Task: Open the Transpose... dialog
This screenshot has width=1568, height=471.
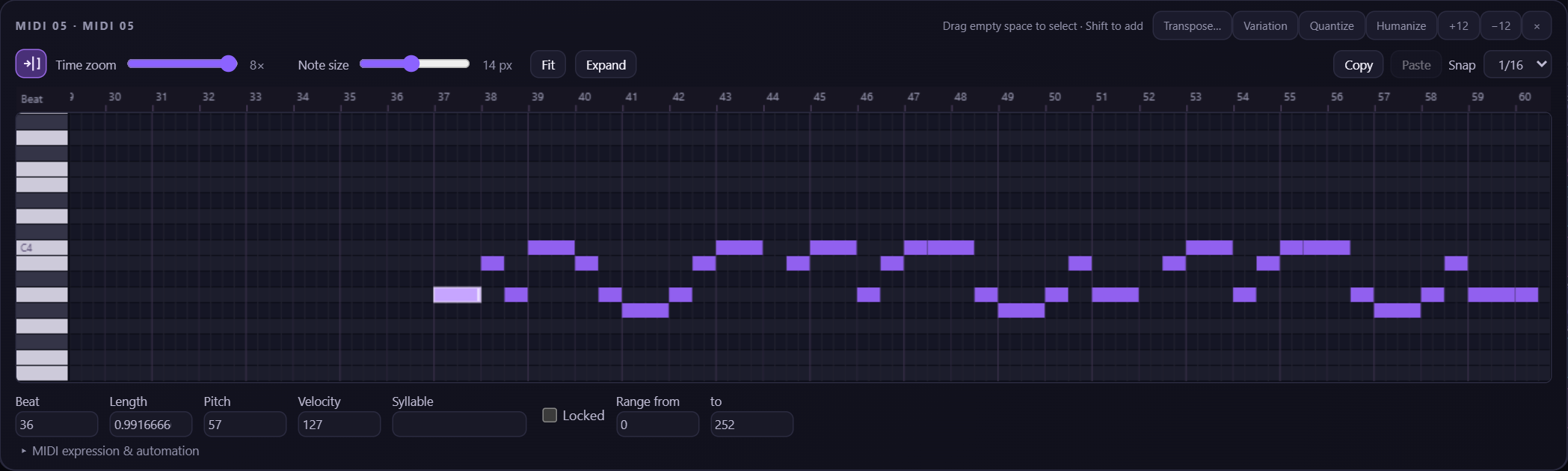Action: click(x=1192, y=25)
